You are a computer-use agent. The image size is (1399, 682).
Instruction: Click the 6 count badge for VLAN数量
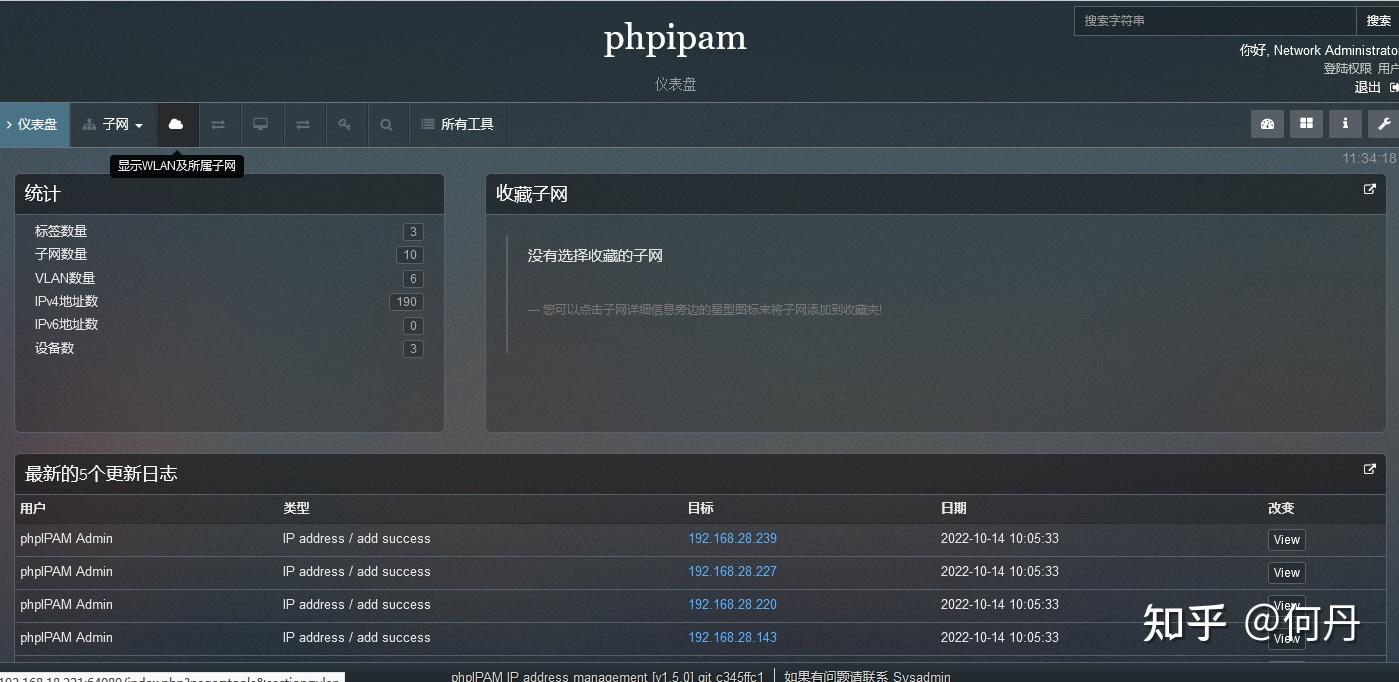tap(413, 279)
